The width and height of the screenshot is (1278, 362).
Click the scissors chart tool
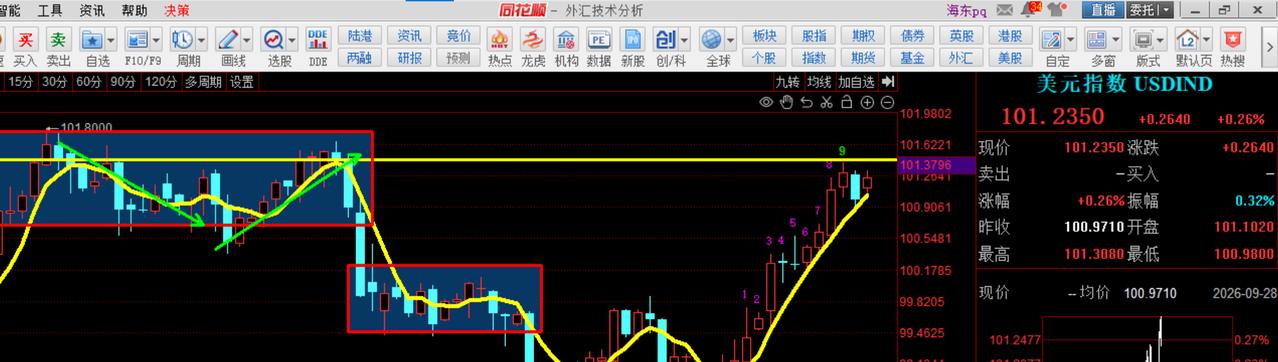coord(826,101)
